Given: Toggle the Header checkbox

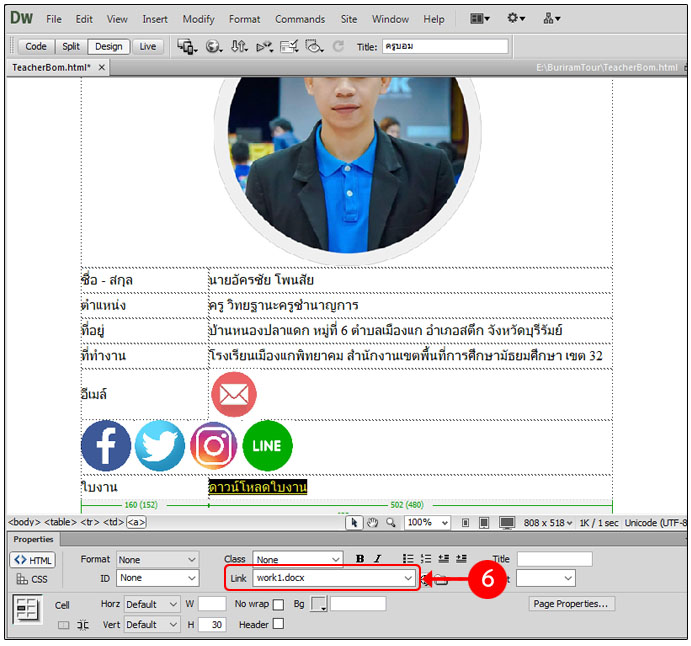Looking at the screenshot, I should 279,624.
